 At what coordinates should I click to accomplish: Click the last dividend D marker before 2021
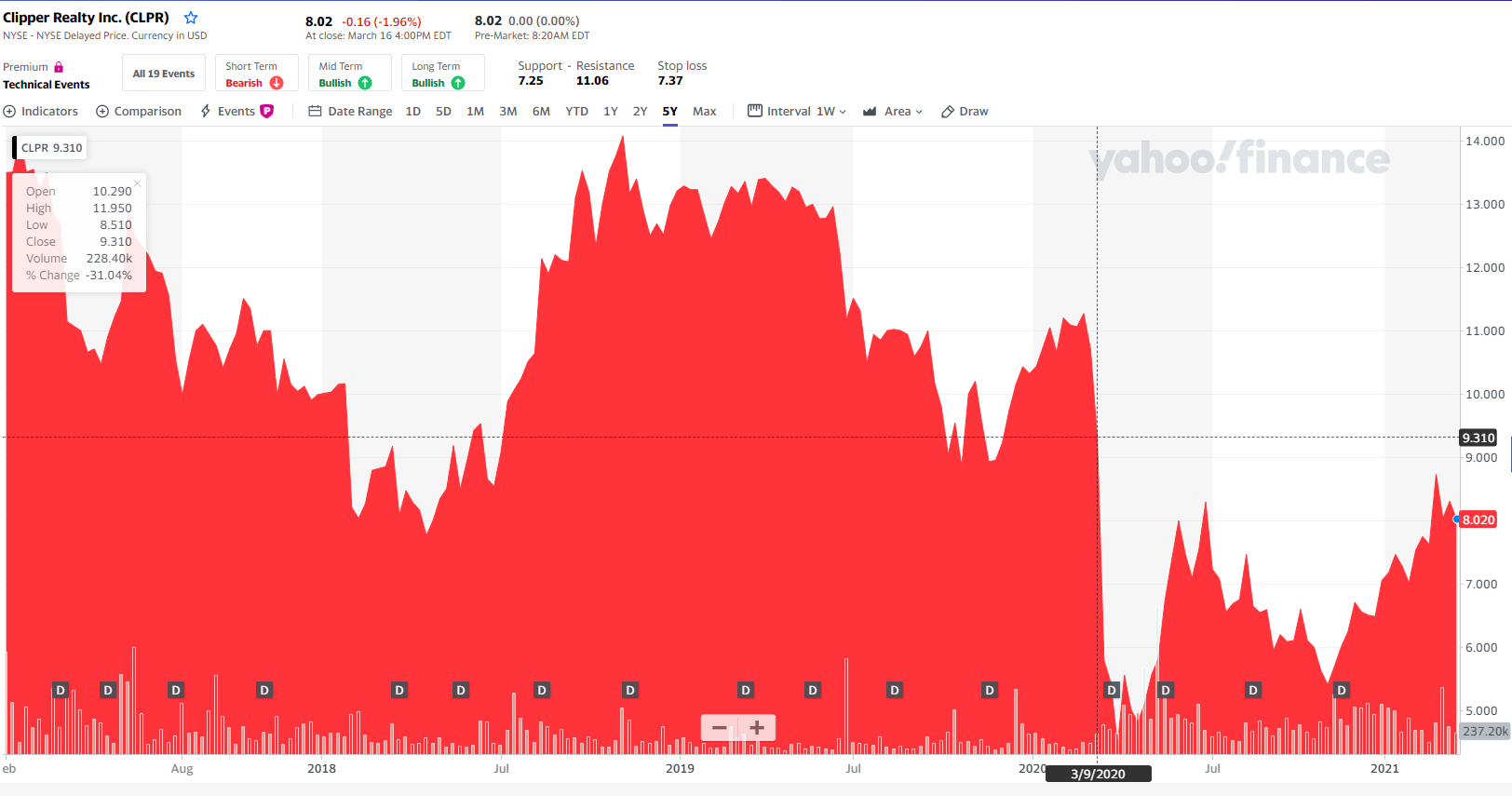tap(1342, 690)
